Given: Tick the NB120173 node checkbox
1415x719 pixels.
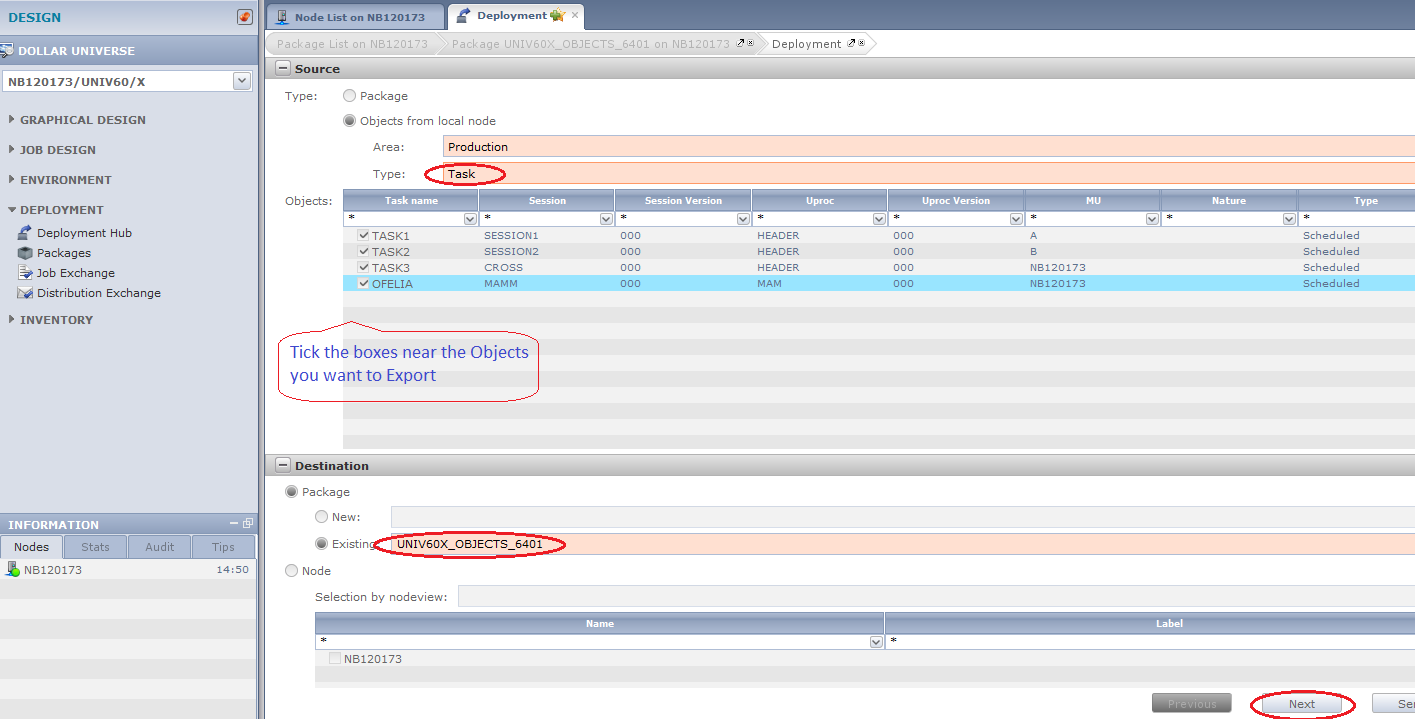Looking at the screenshot, I should (x=335, y=659).
